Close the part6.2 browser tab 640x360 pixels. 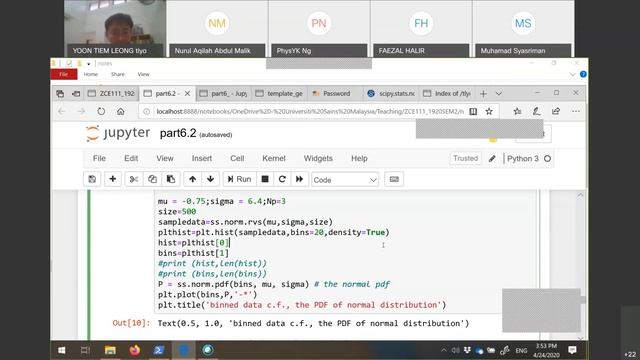(x=187, y=94)
